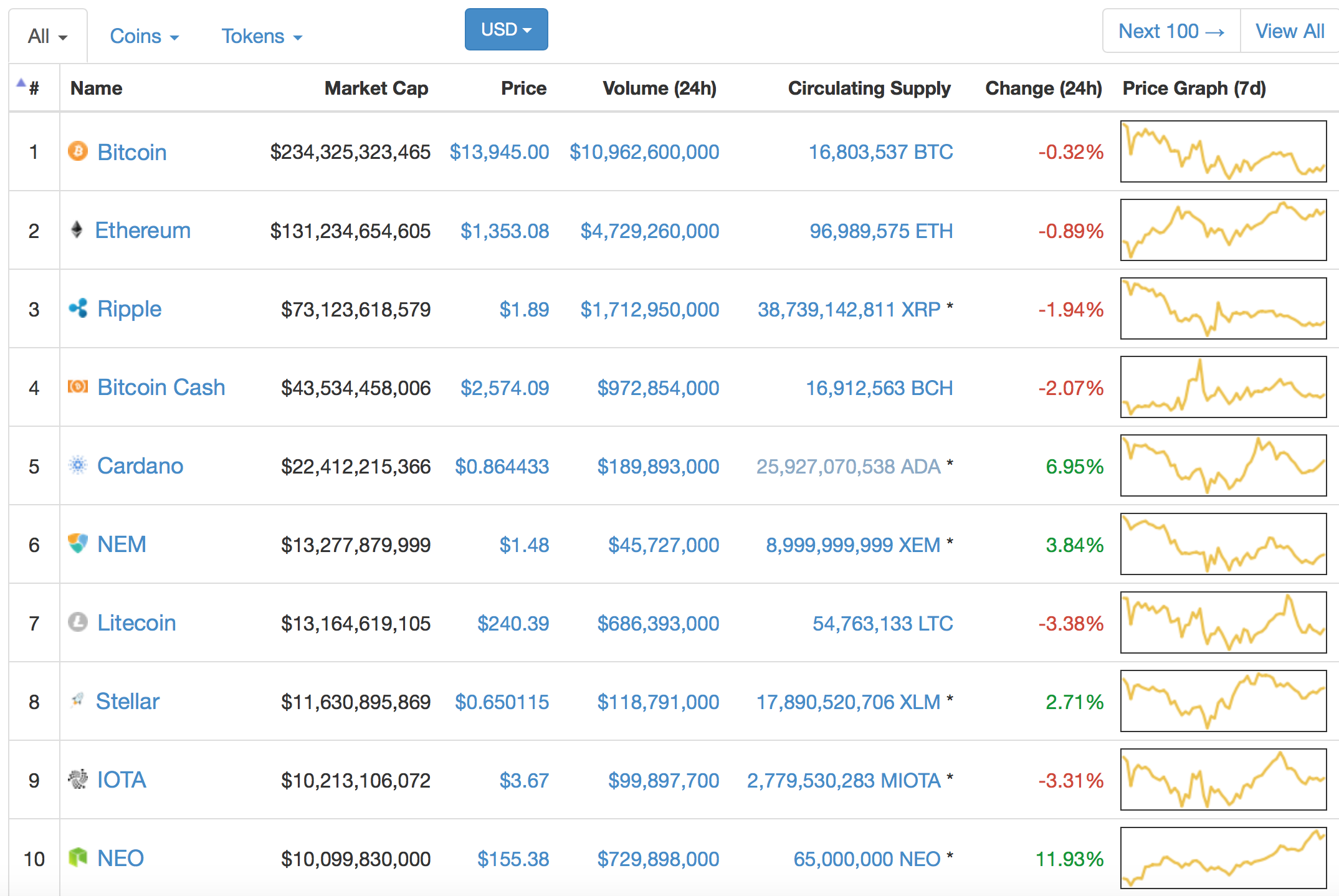This screenshot has height=896, width=1339.
Task: Click the IOTA logo icon
Action: tap(78, 779)
